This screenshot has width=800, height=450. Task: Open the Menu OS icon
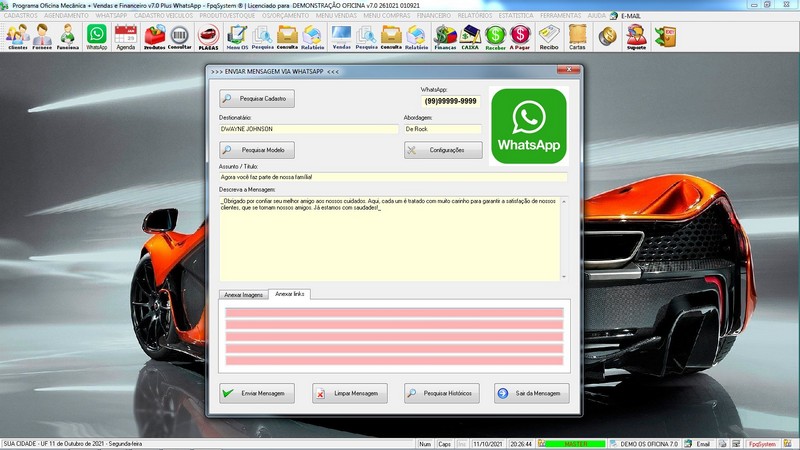[237, 37]
